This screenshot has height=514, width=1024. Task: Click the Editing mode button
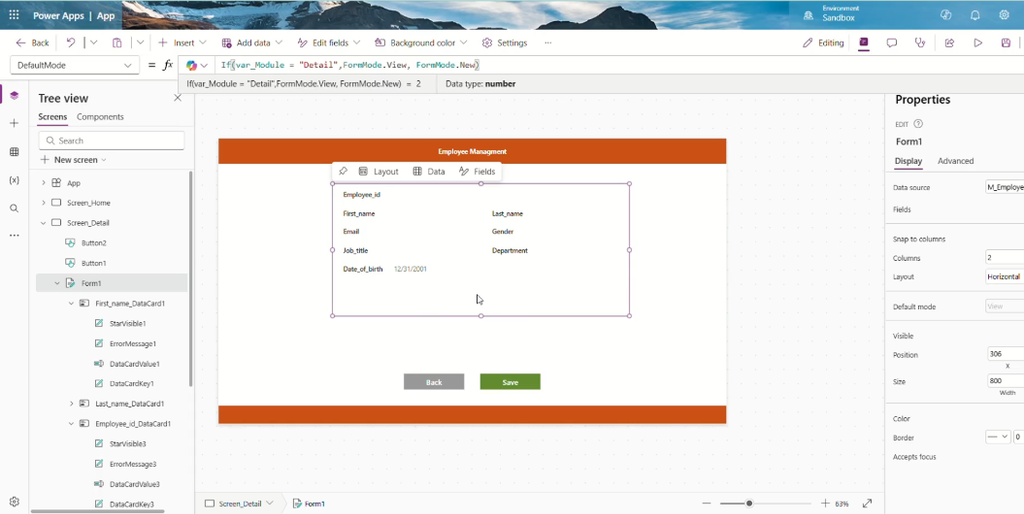(823, 42)
